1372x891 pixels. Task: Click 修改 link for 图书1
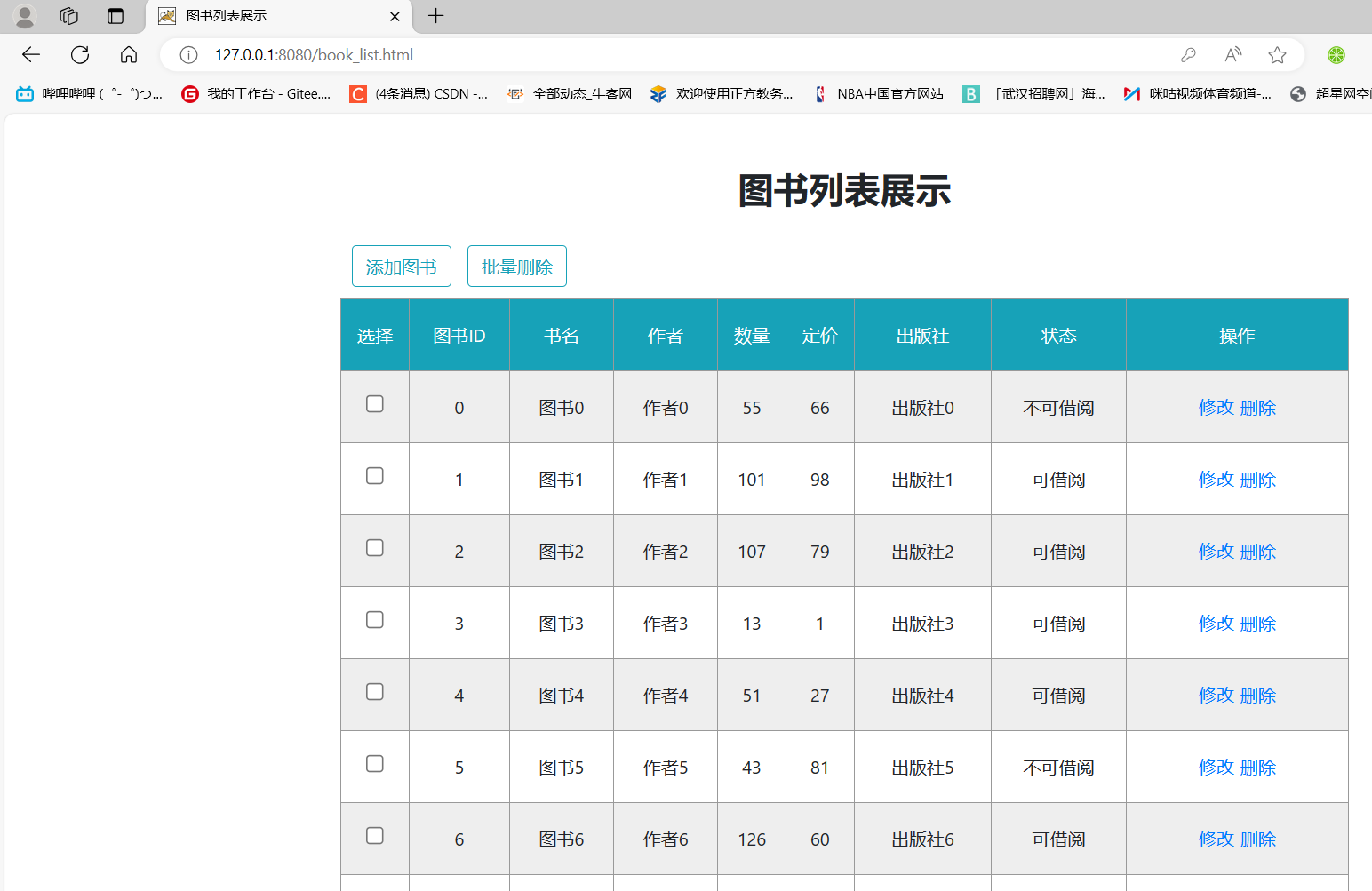pos(1216,480)
